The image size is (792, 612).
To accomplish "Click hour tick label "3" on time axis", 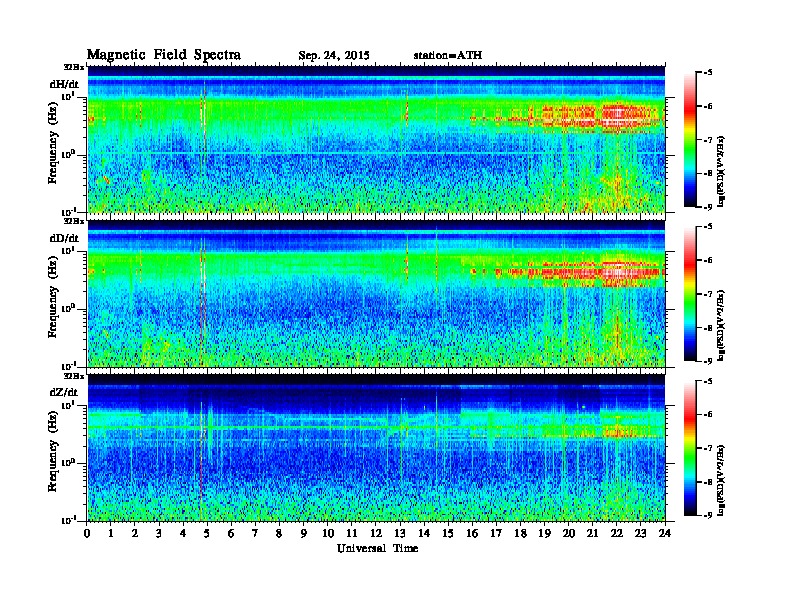I will [x=159, y=533].
